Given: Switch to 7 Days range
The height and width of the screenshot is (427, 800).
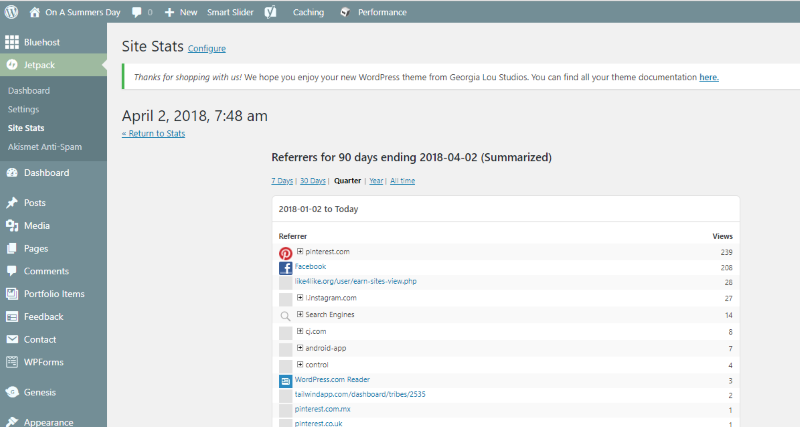Looking at the screenshot, I should coord(282,181).
